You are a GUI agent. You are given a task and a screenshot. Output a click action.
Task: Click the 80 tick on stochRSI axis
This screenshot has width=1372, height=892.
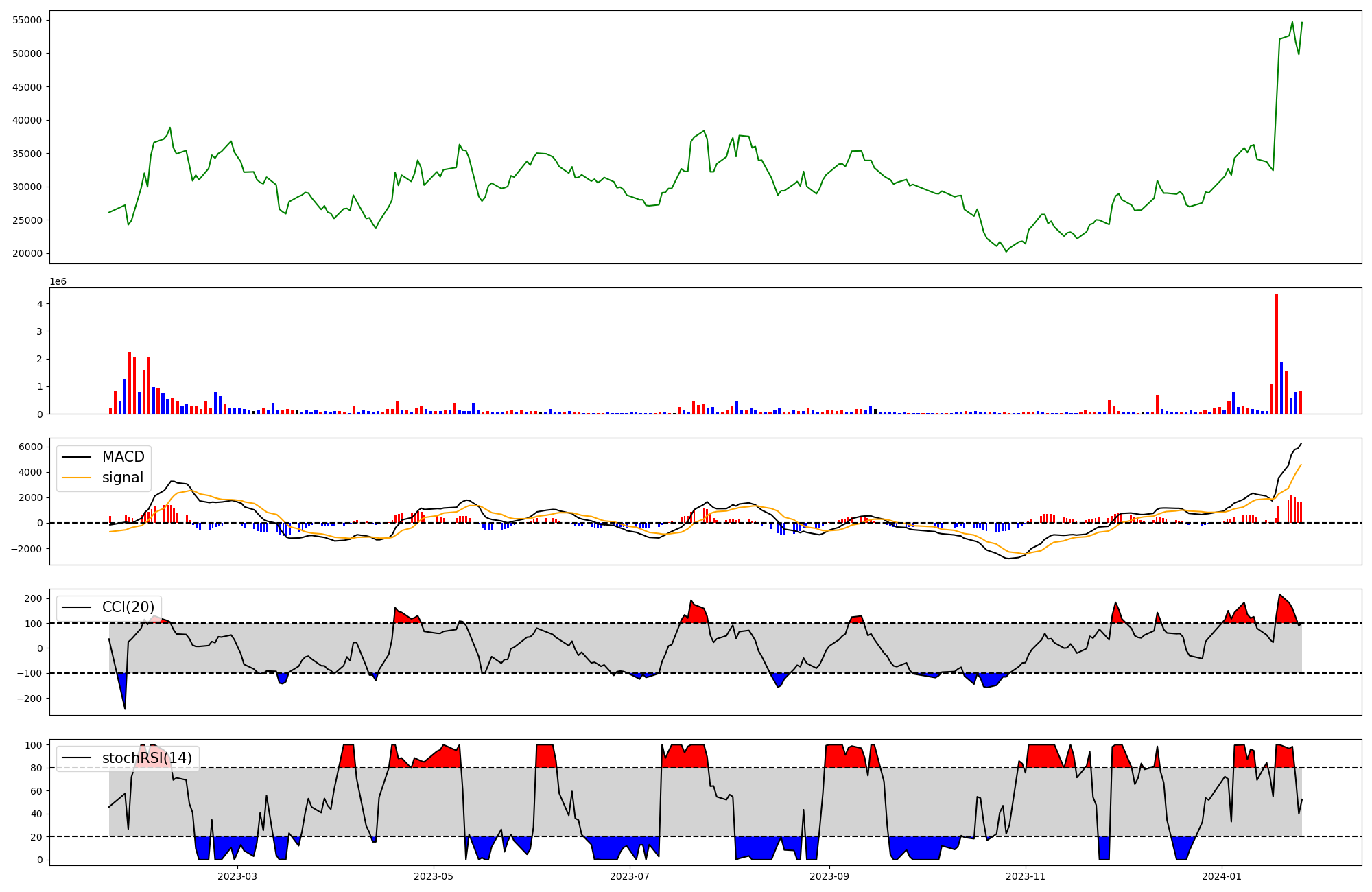[36, 768]
